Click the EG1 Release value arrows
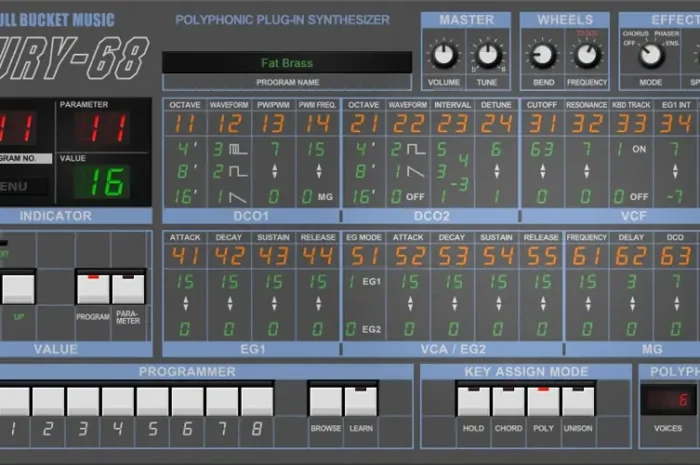The height and width of the screenshot is (465, 700). (318, 304)
